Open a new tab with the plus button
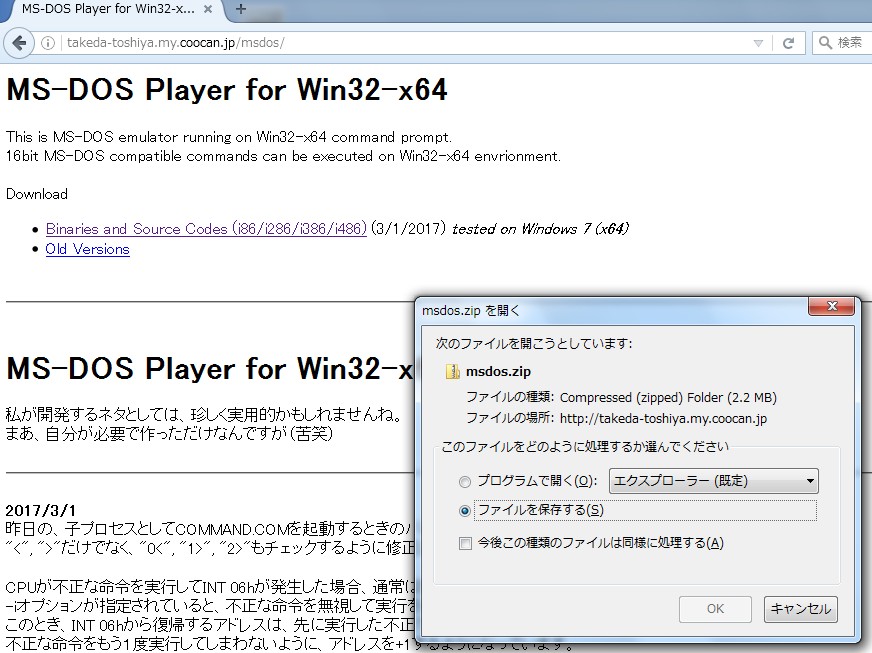Image resolution: width=872 pixels, height=653 pixels. click(241, 9)
